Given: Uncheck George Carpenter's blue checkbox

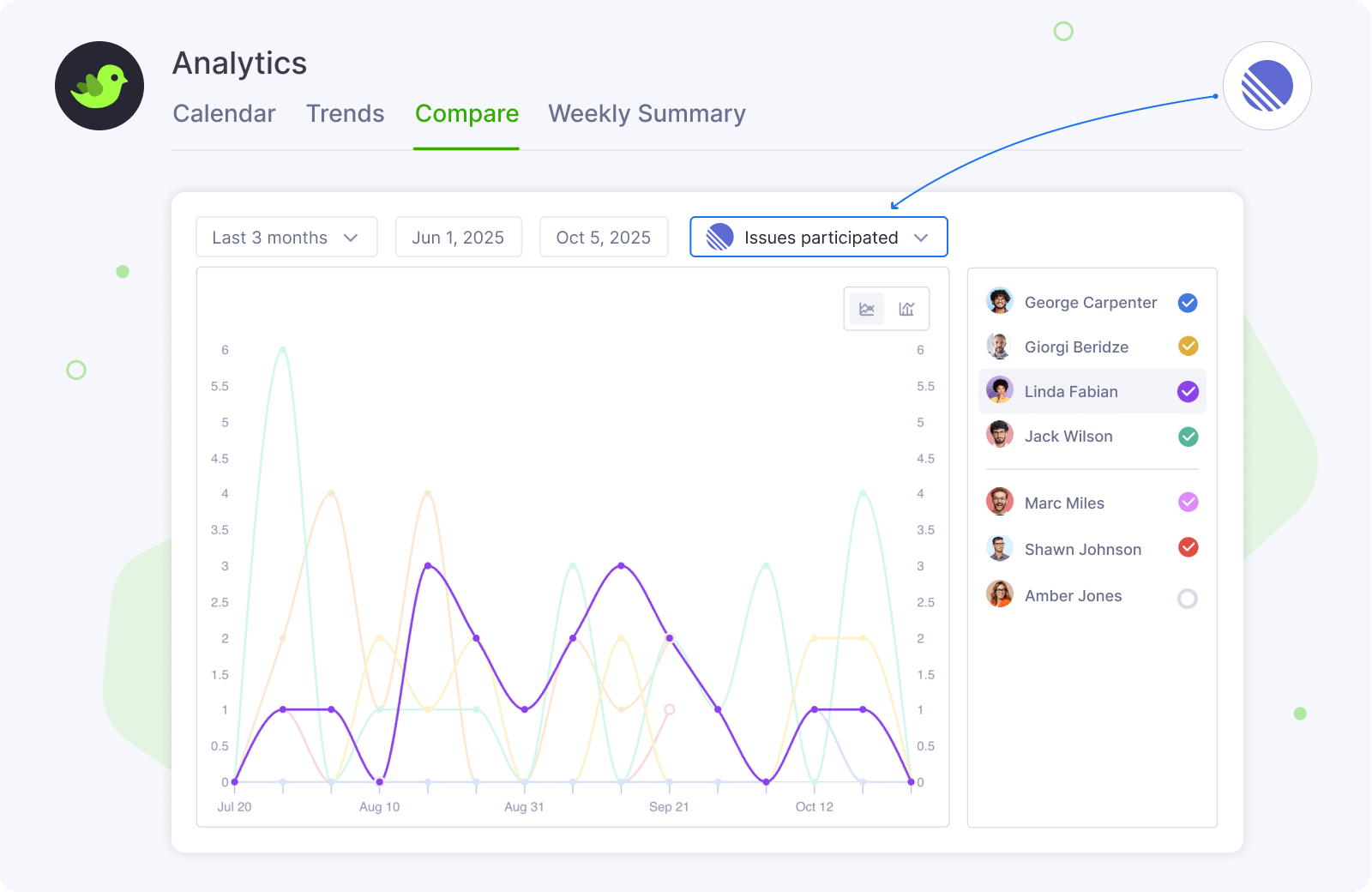Looking at the screenshot, I should coord(1188,303).
